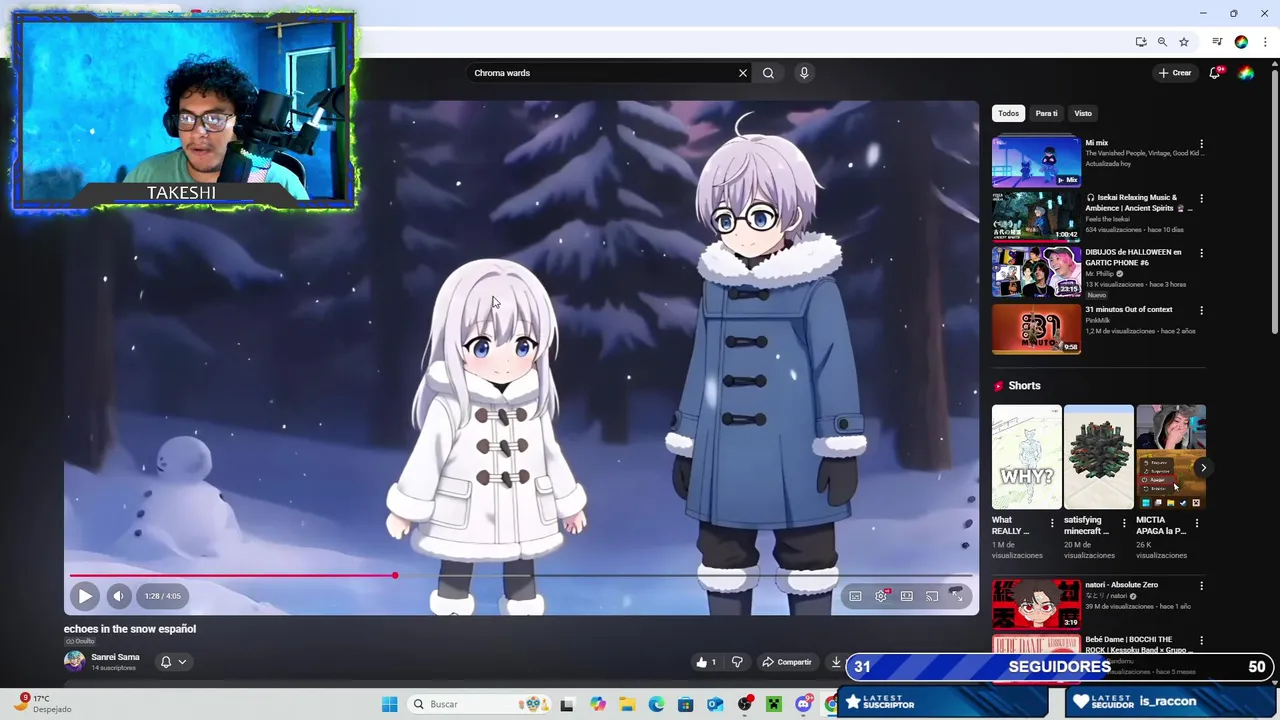Open DIBUJOS de HALLOWEEN video title
Screen dimensions: 1280x720
pos(1133,257)
